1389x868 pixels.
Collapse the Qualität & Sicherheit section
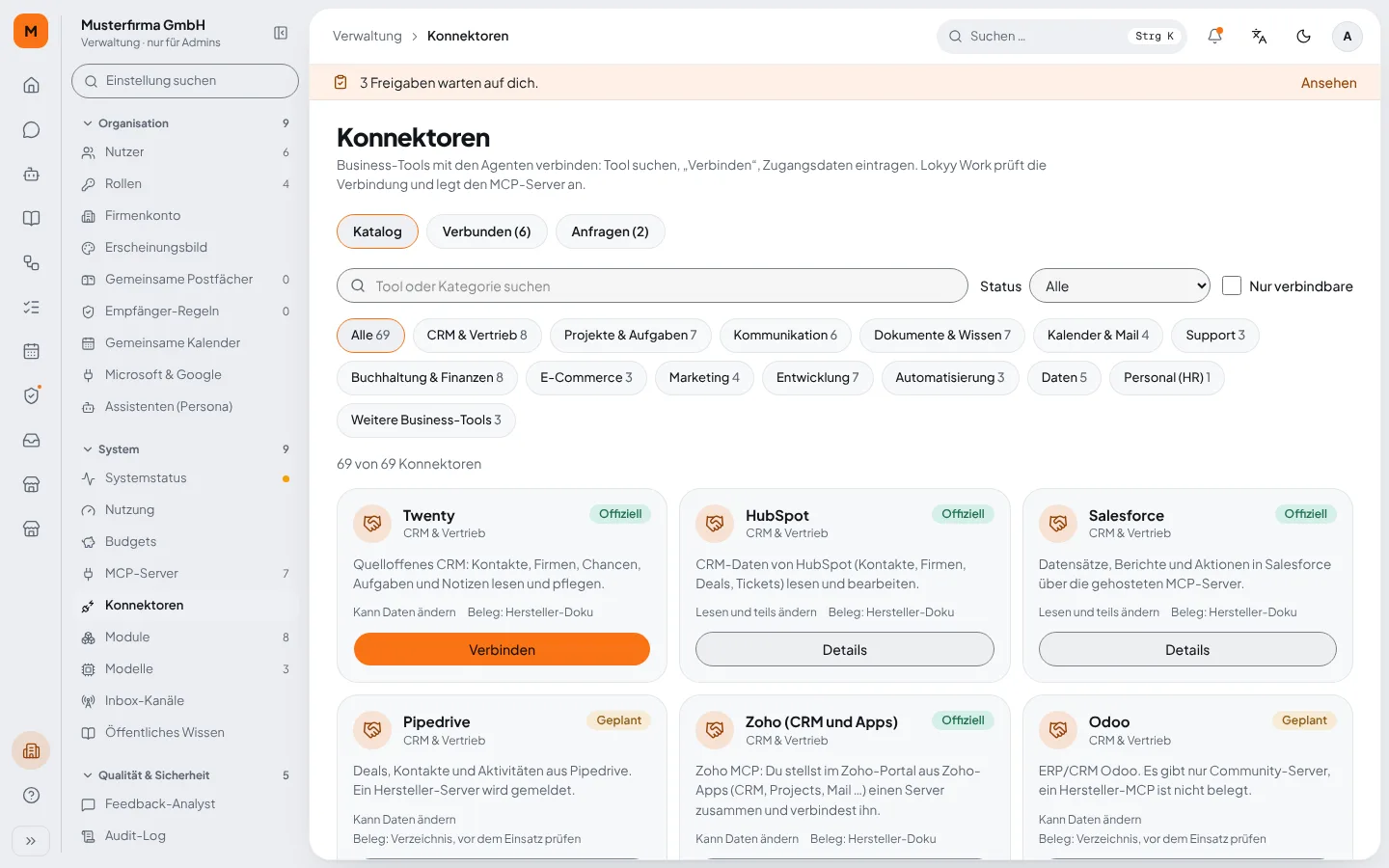(186, 775)
